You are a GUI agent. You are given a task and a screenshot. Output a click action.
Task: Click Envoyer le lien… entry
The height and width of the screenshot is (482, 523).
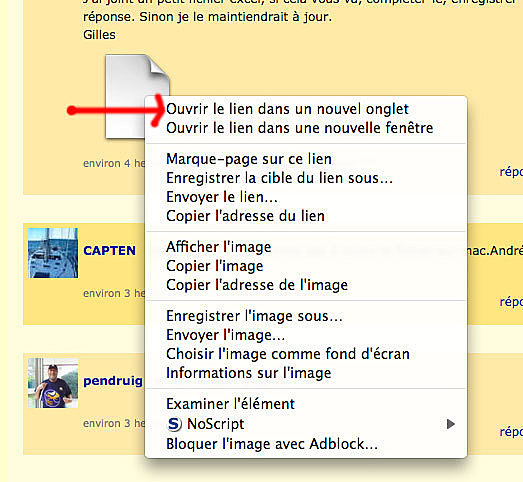tap(306, 197)
